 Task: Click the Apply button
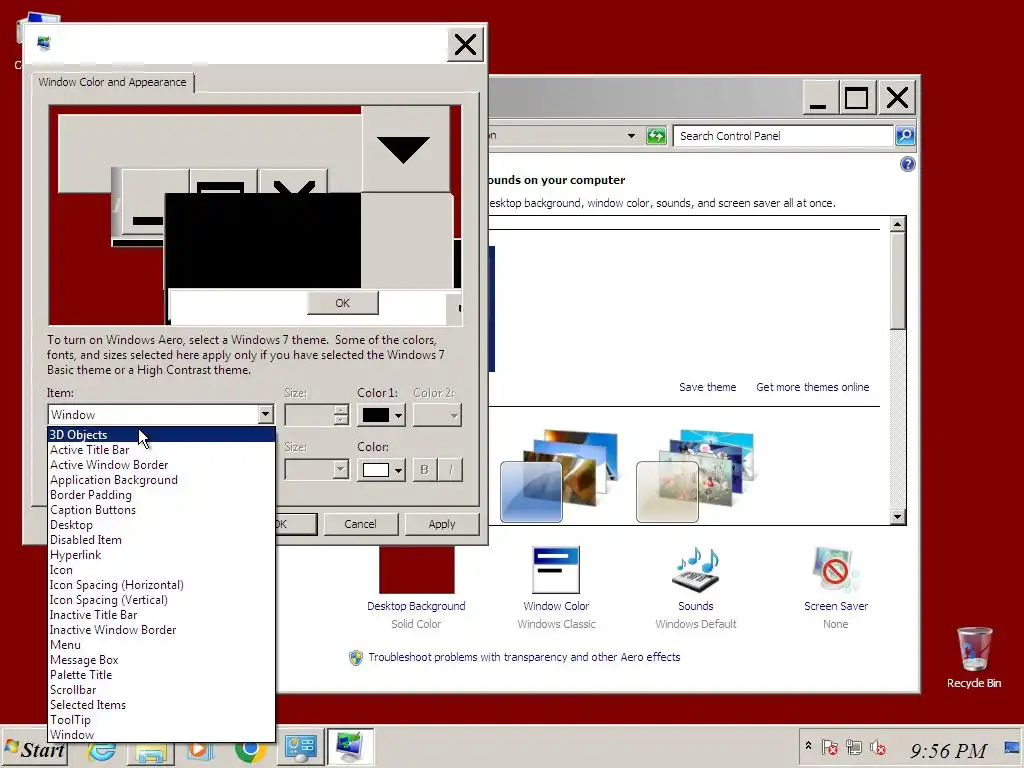click(441, 524)
